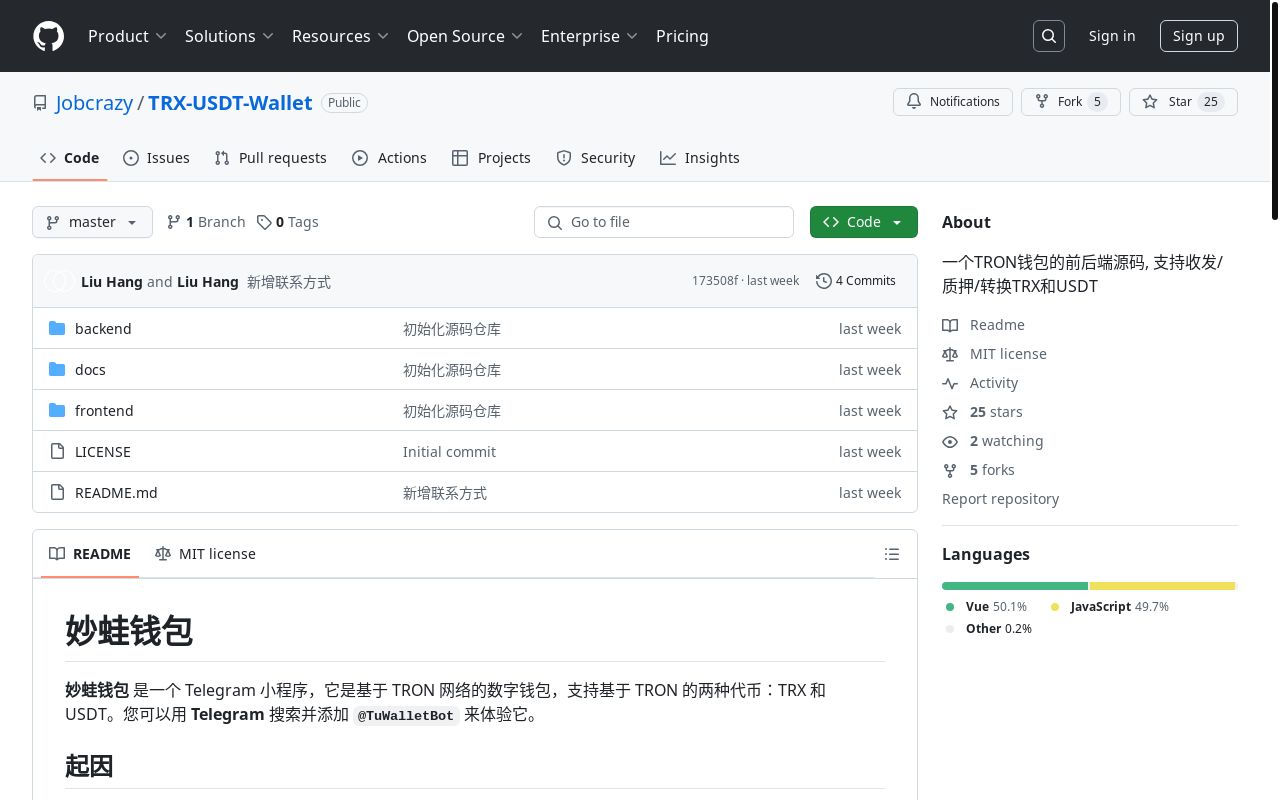
Task: Click the Sign up button
Action: [1198, 35]
